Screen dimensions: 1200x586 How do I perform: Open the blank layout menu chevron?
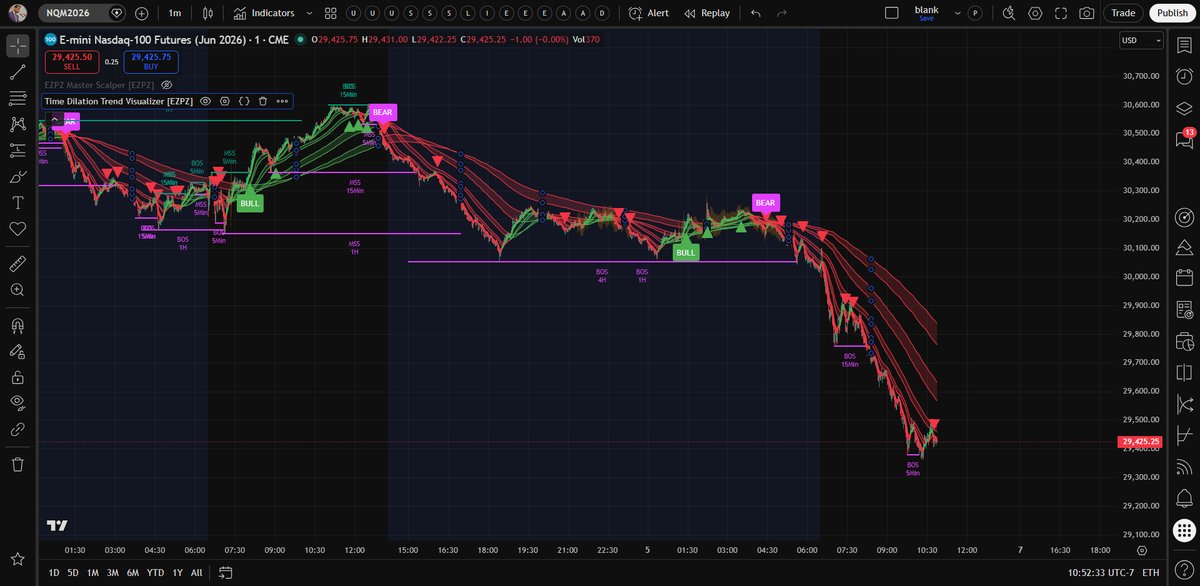tap(958, 13)
